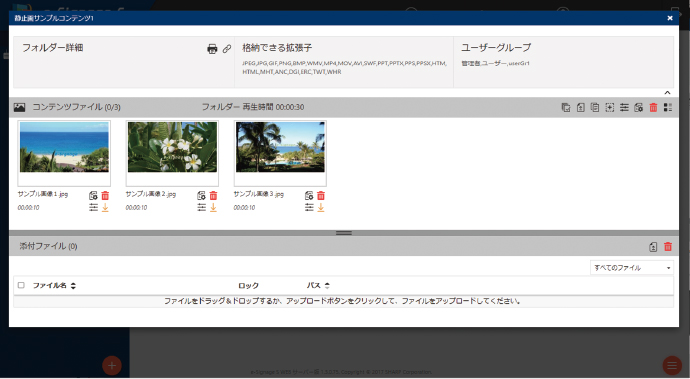Click the サンプル画像1.jpg file name
690x379 pixels.
43,194
